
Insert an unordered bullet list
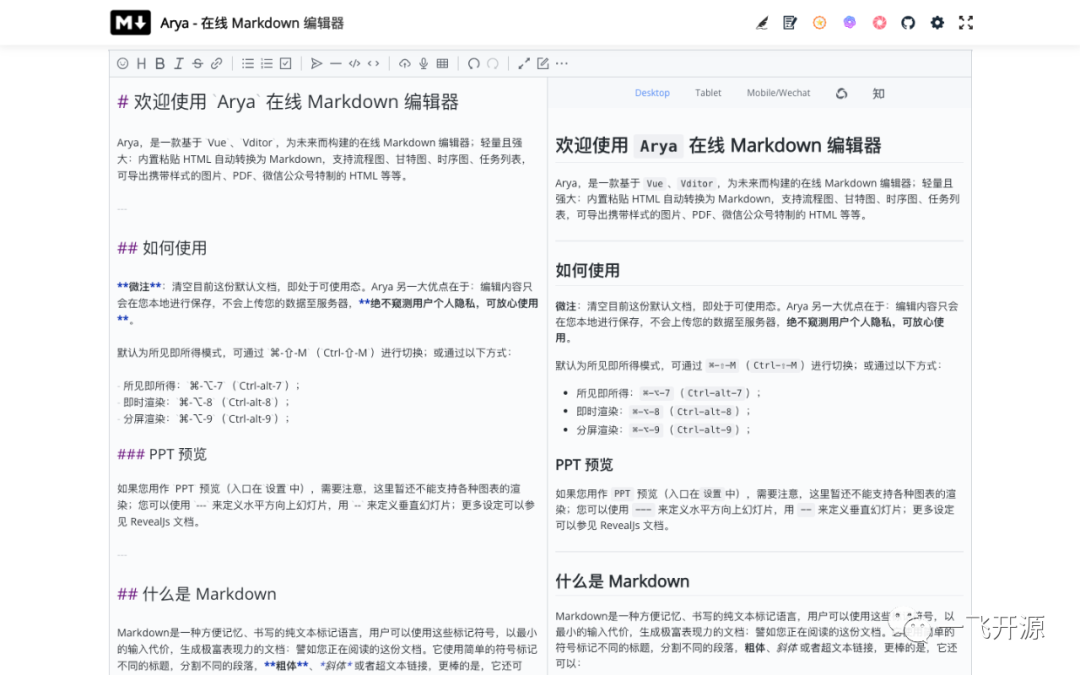(x=248, y=63)
